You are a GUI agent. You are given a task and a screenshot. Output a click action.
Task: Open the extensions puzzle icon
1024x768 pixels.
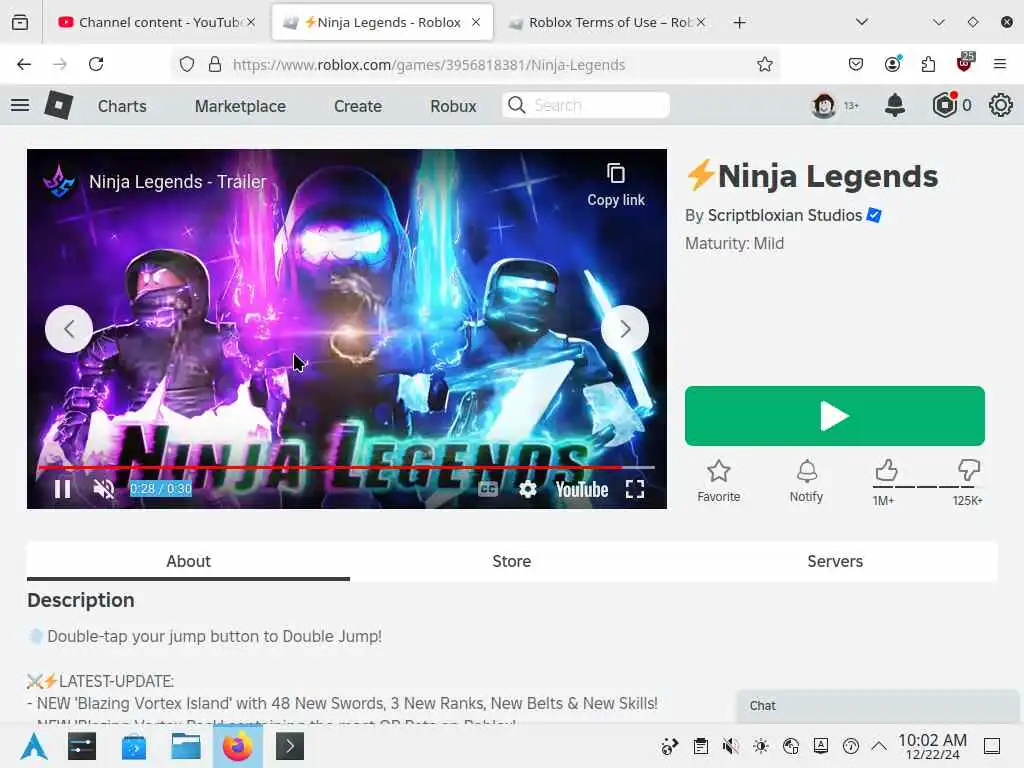(x=928, y=64)
